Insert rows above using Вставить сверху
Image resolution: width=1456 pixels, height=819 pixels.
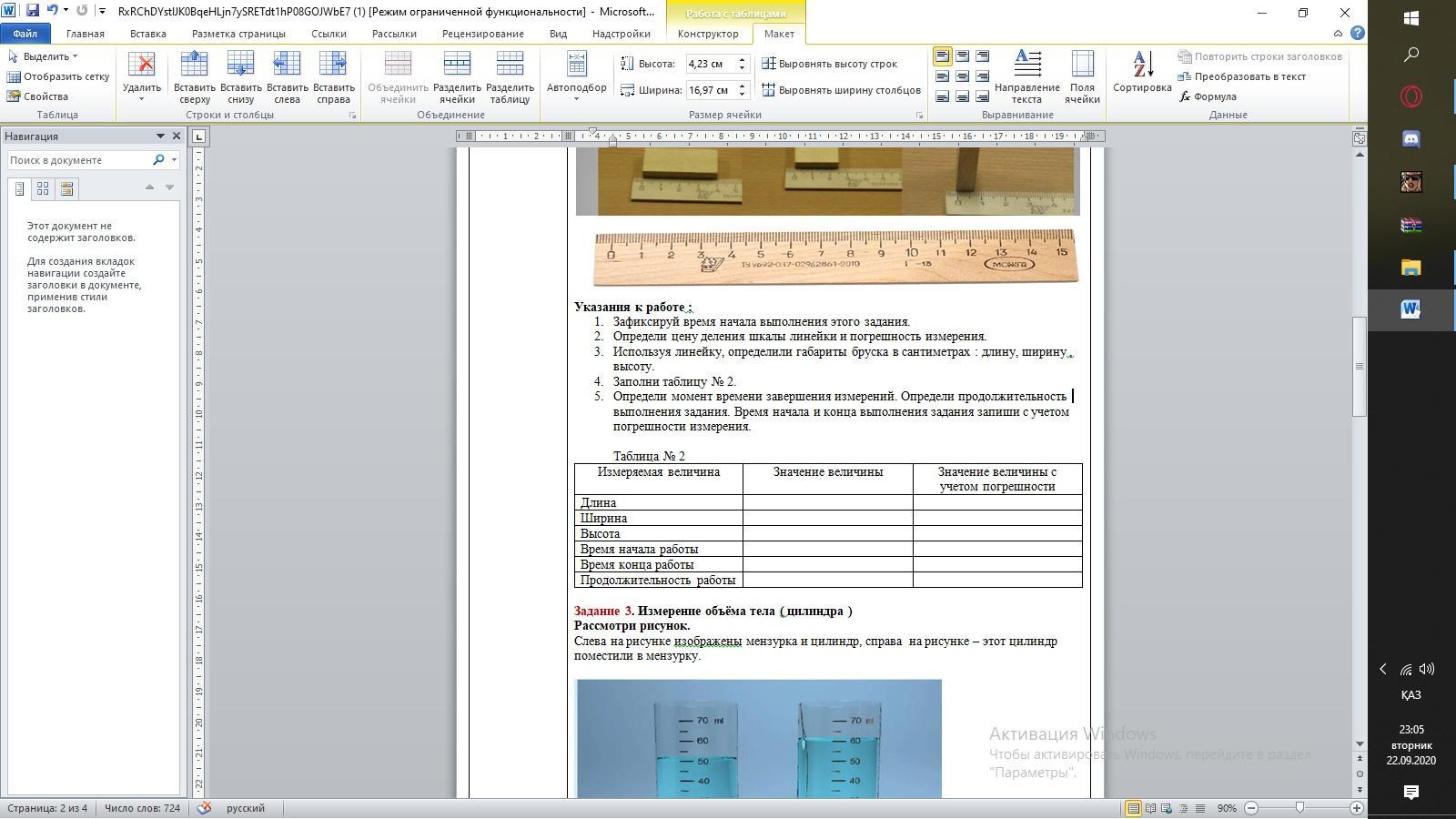coord(195,76)
